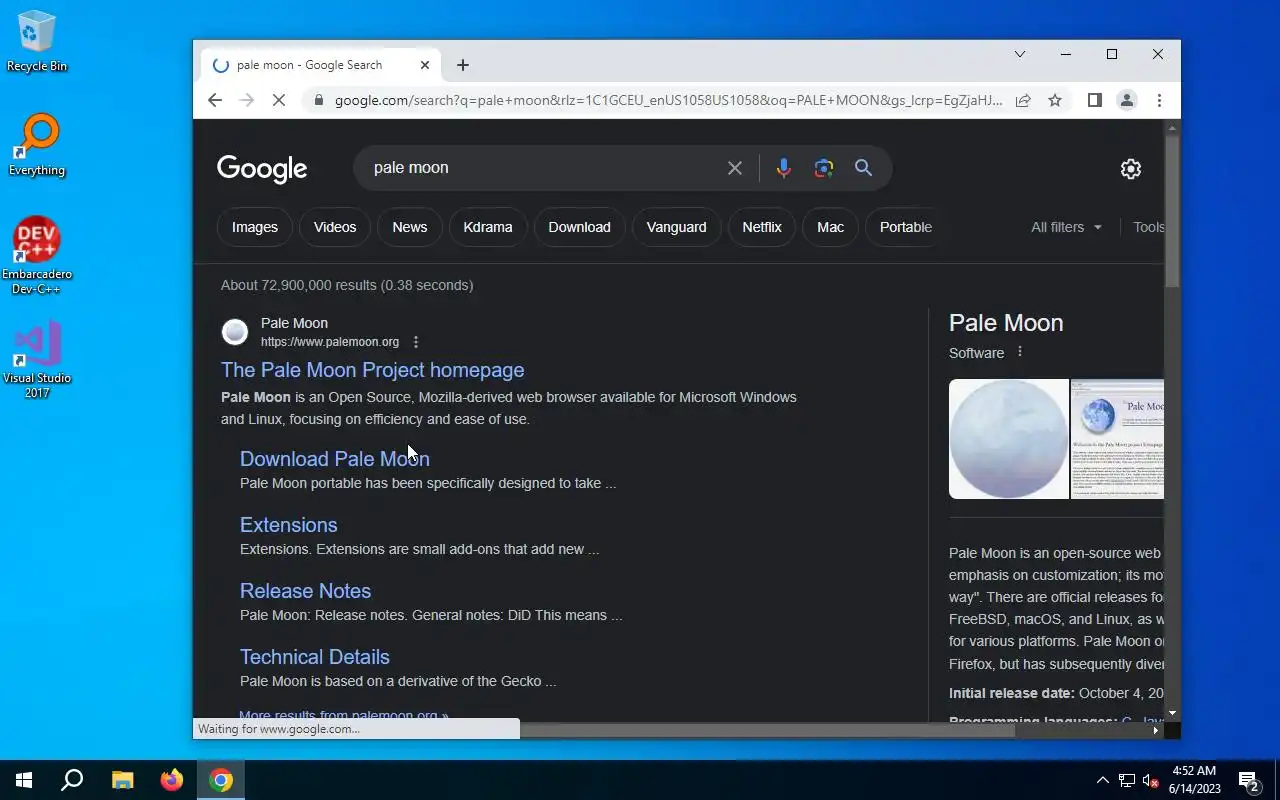This screenshot has height=800, width=1280.
Task: Select the Kdrama filter chip
Action: [x=488, y=227]
